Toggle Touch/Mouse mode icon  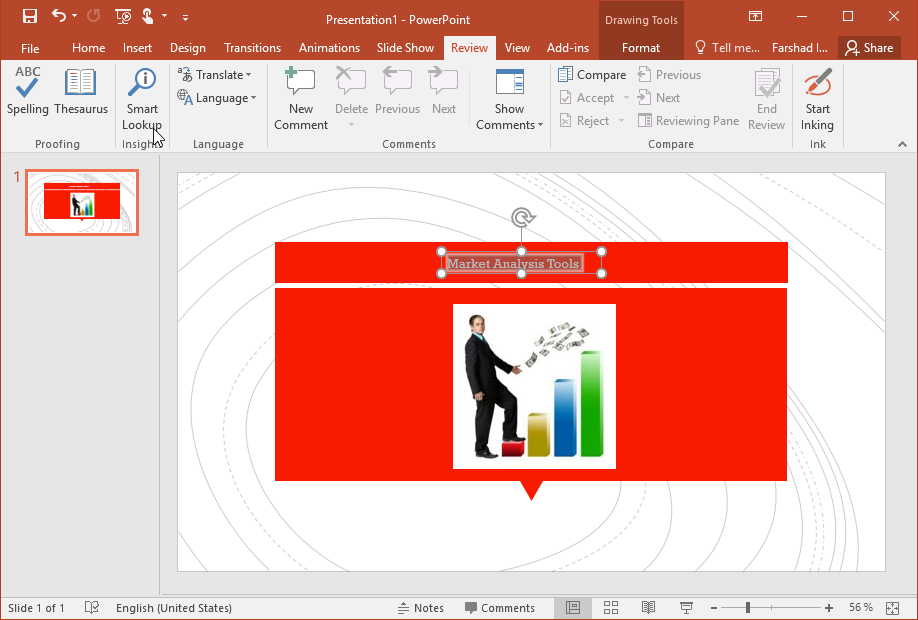pyautogui.click(x=148, y=16)
